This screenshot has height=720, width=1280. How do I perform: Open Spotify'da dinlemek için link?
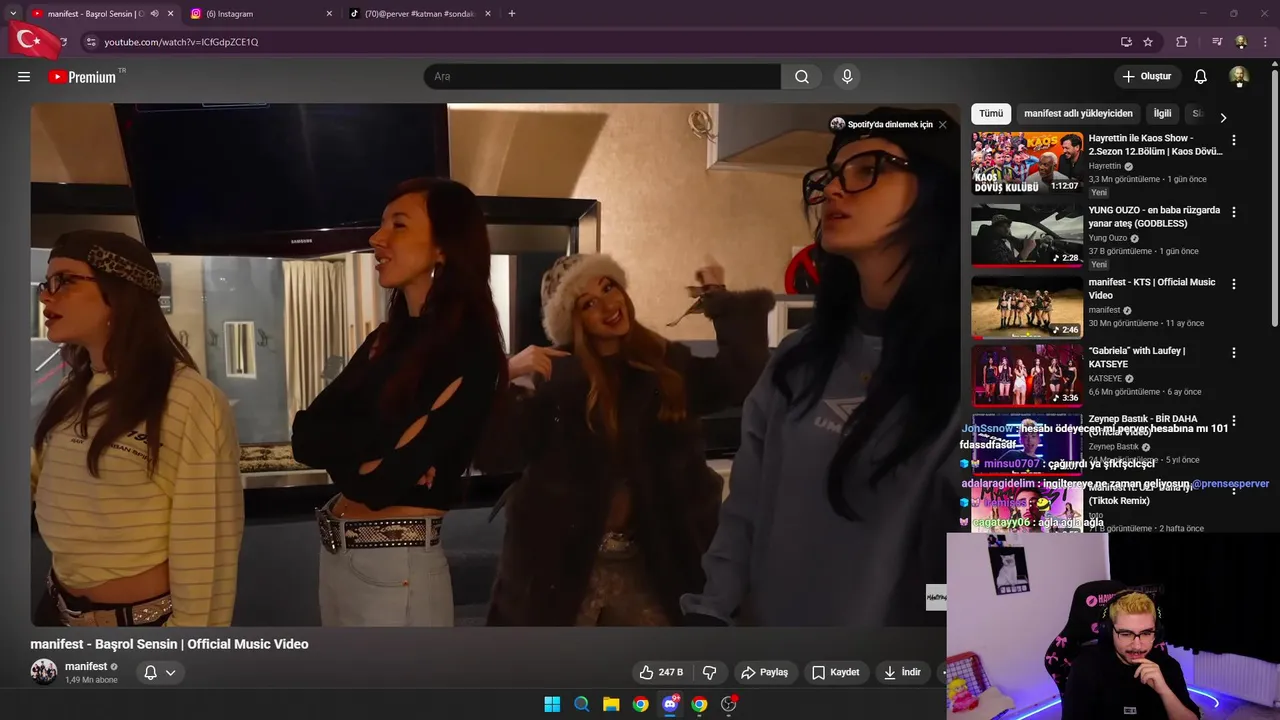pyautogui.click(x=881, y=125)
